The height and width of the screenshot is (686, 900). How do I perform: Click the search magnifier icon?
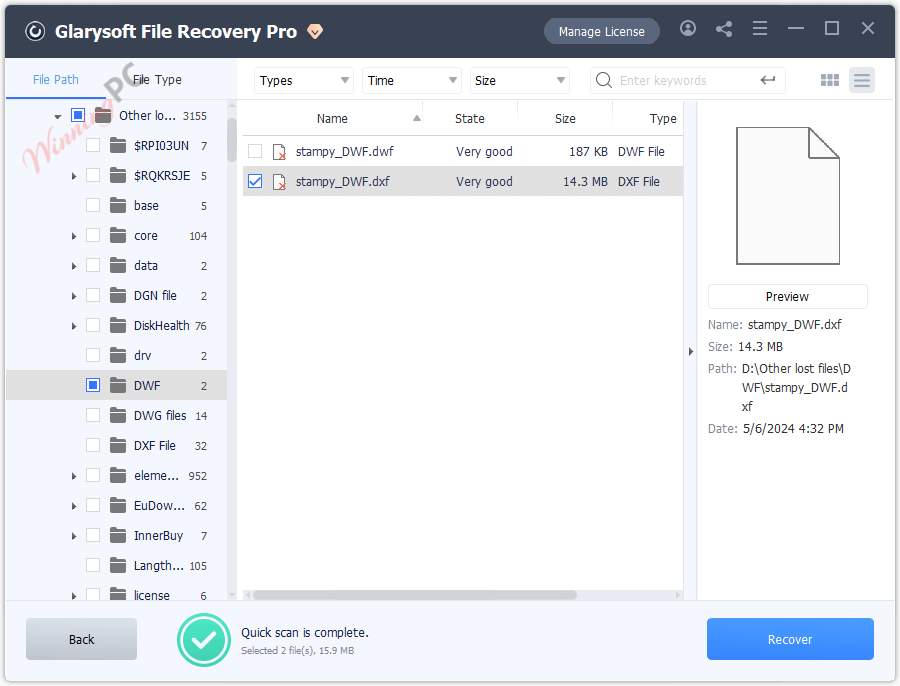point(604,80)
